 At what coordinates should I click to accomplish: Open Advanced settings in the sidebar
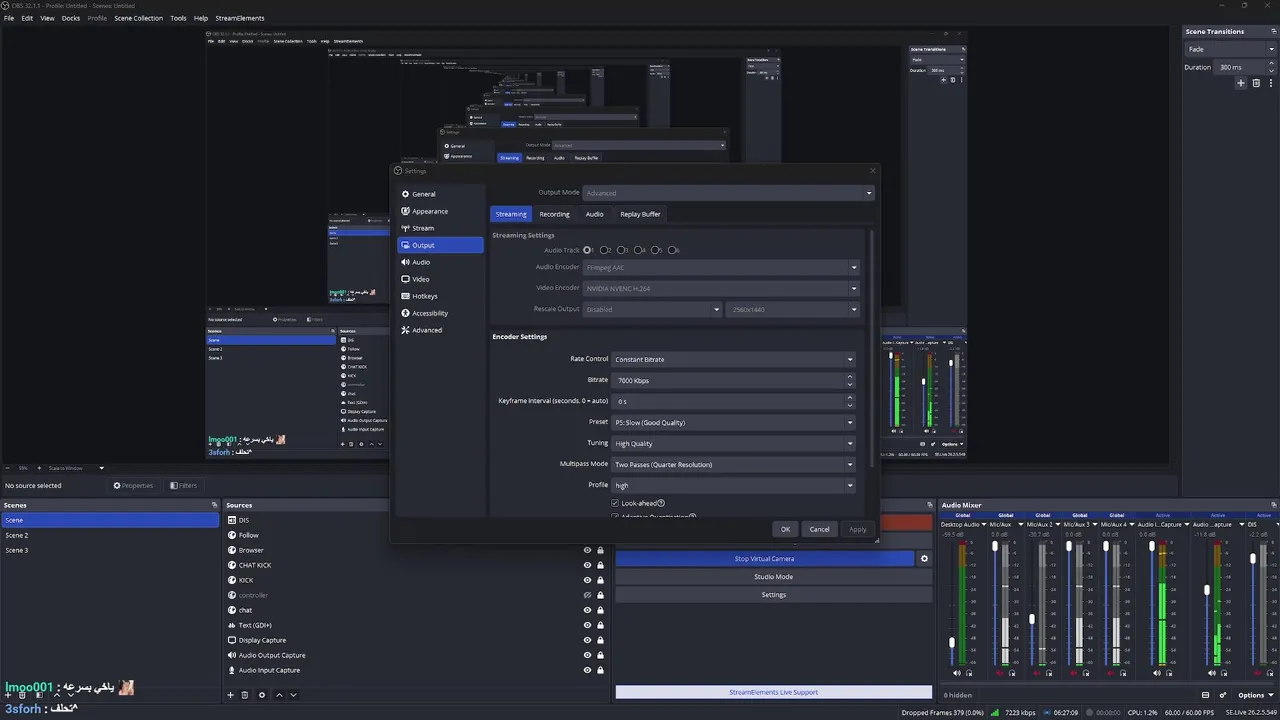click(440, 330)
